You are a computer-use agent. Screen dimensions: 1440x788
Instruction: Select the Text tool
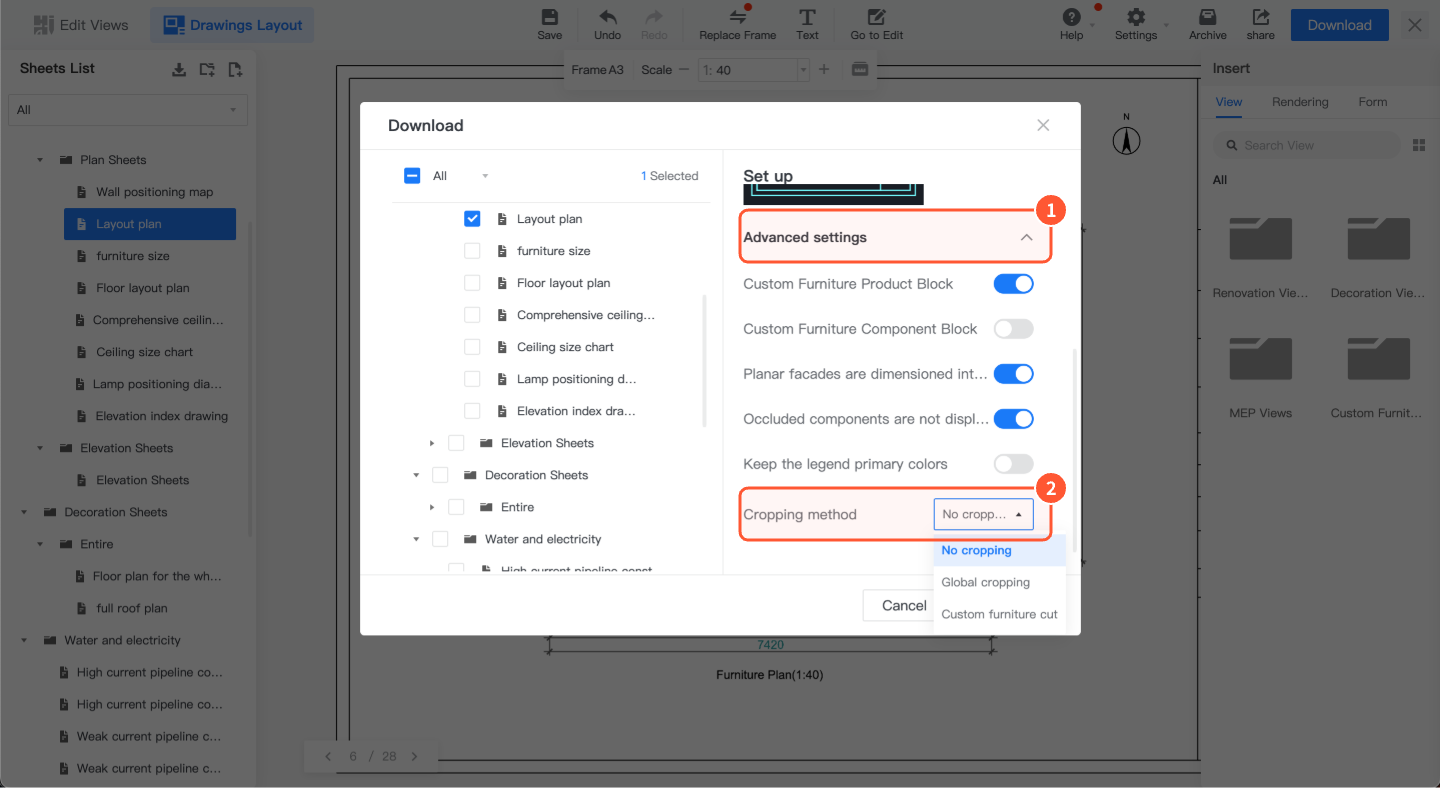click(x=807, y=18)
